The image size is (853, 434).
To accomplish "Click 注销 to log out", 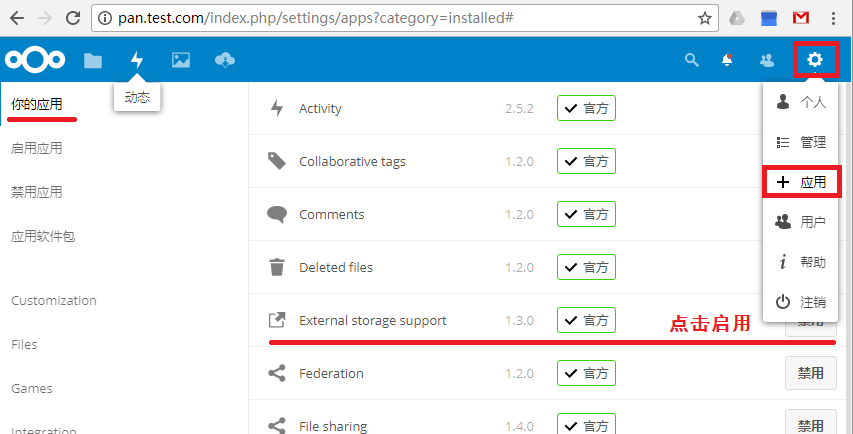I will tap(802, 302).
